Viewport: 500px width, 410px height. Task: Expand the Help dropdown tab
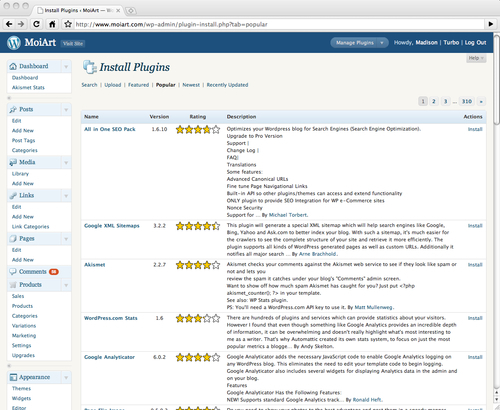pos(476,58)
